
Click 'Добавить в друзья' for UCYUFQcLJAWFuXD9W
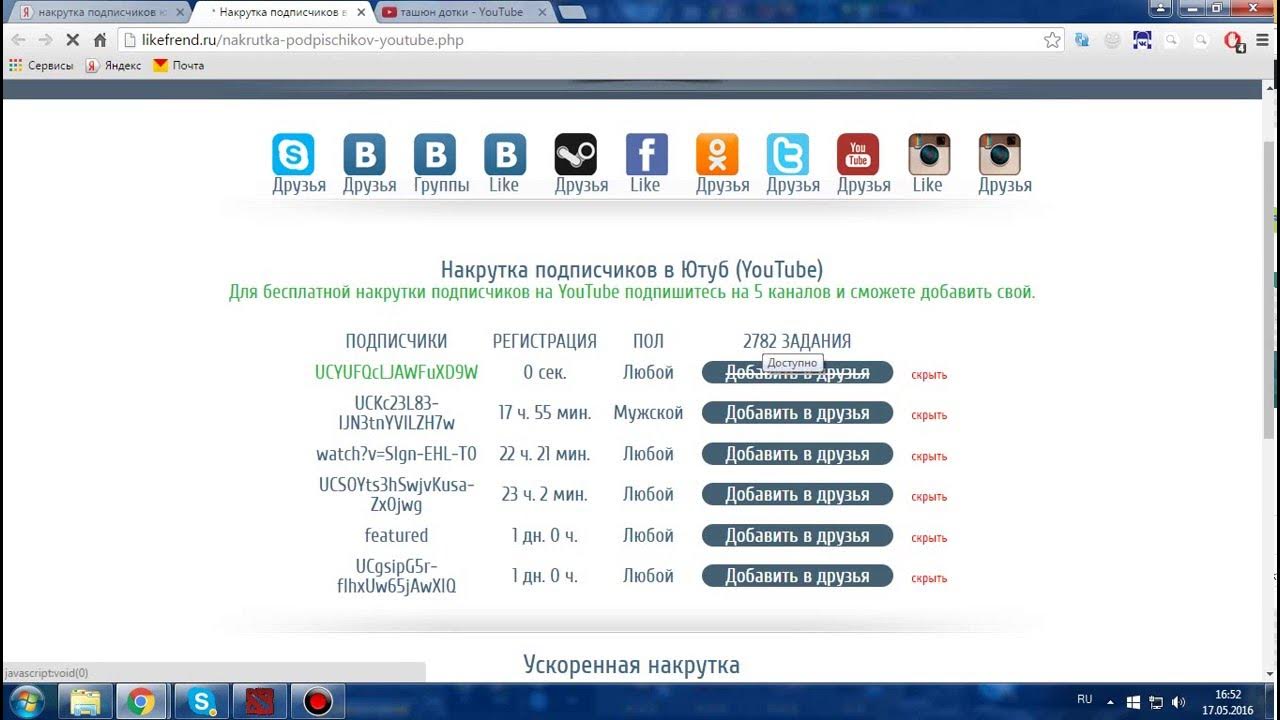[797, 372]
